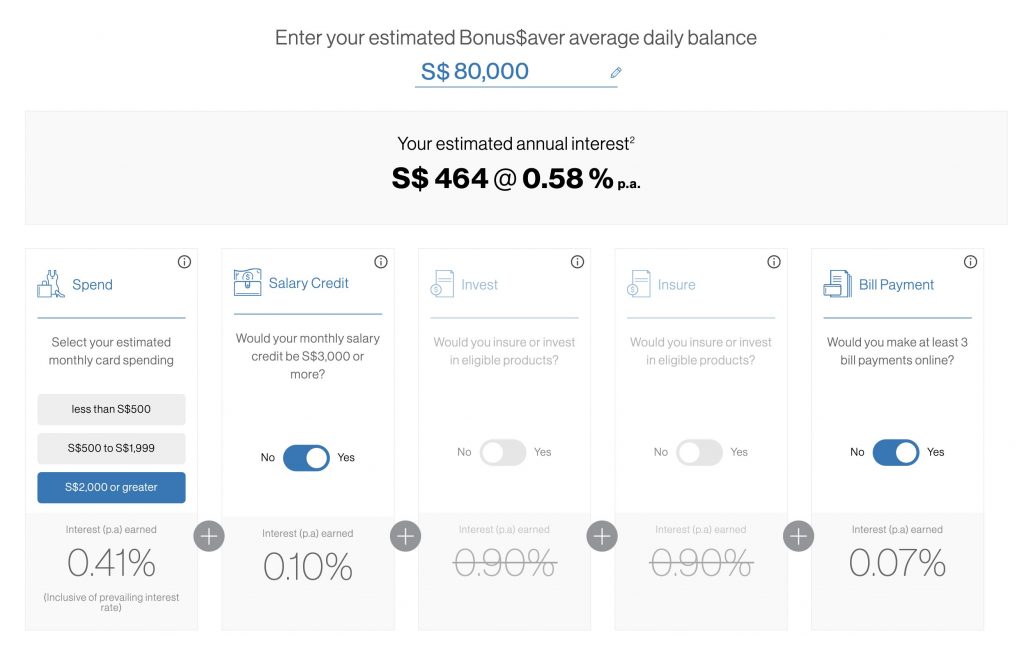1024x650 pixels.
Task: Open info icon on Insure card
Action: (774, 262)
